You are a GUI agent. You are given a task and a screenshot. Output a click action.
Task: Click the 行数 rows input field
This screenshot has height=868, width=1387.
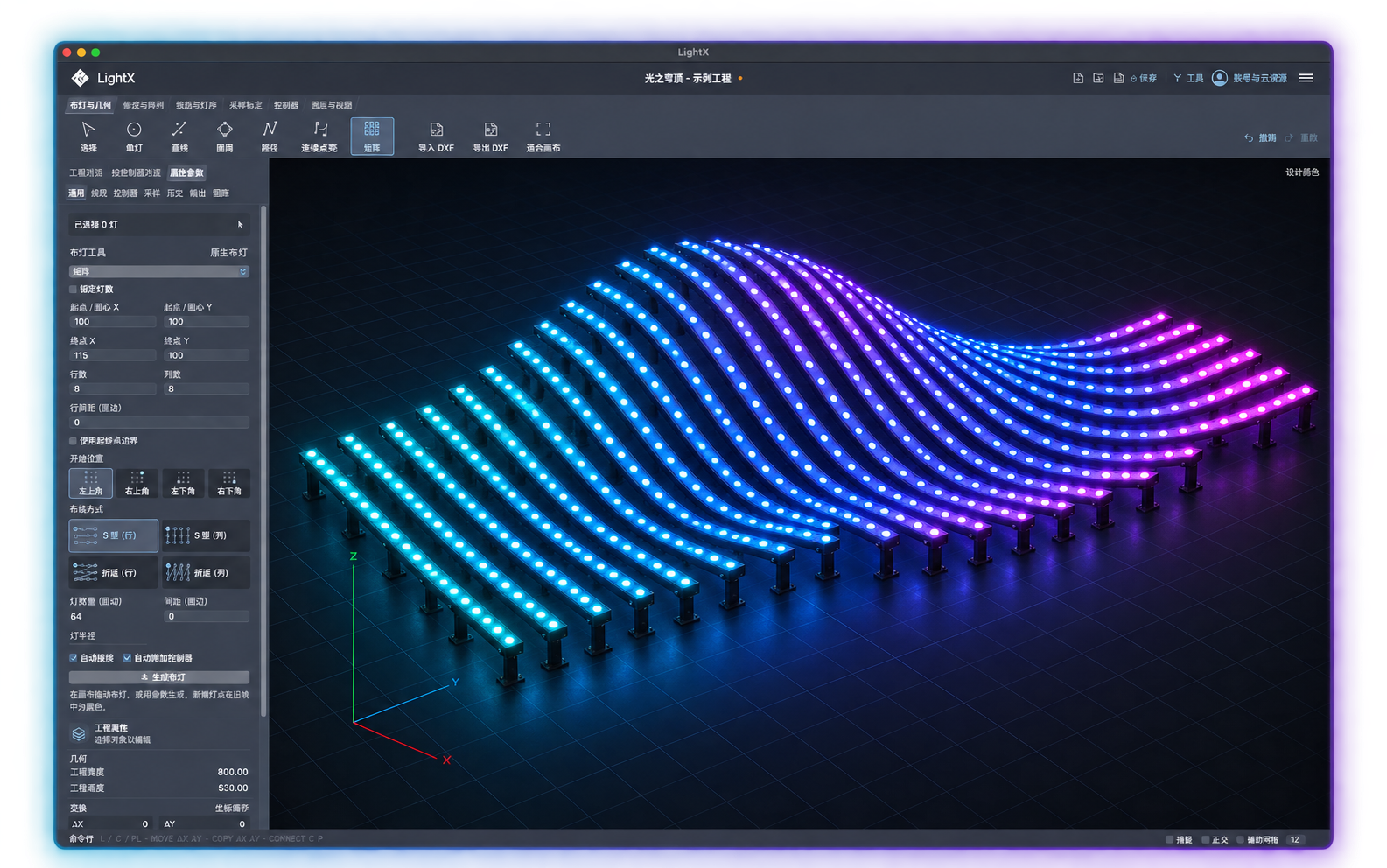pos(113,389)
